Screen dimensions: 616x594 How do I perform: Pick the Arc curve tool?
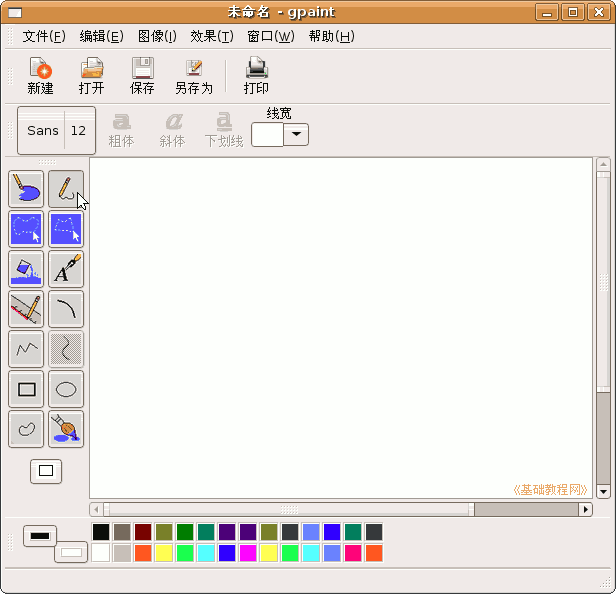point(66,309)
